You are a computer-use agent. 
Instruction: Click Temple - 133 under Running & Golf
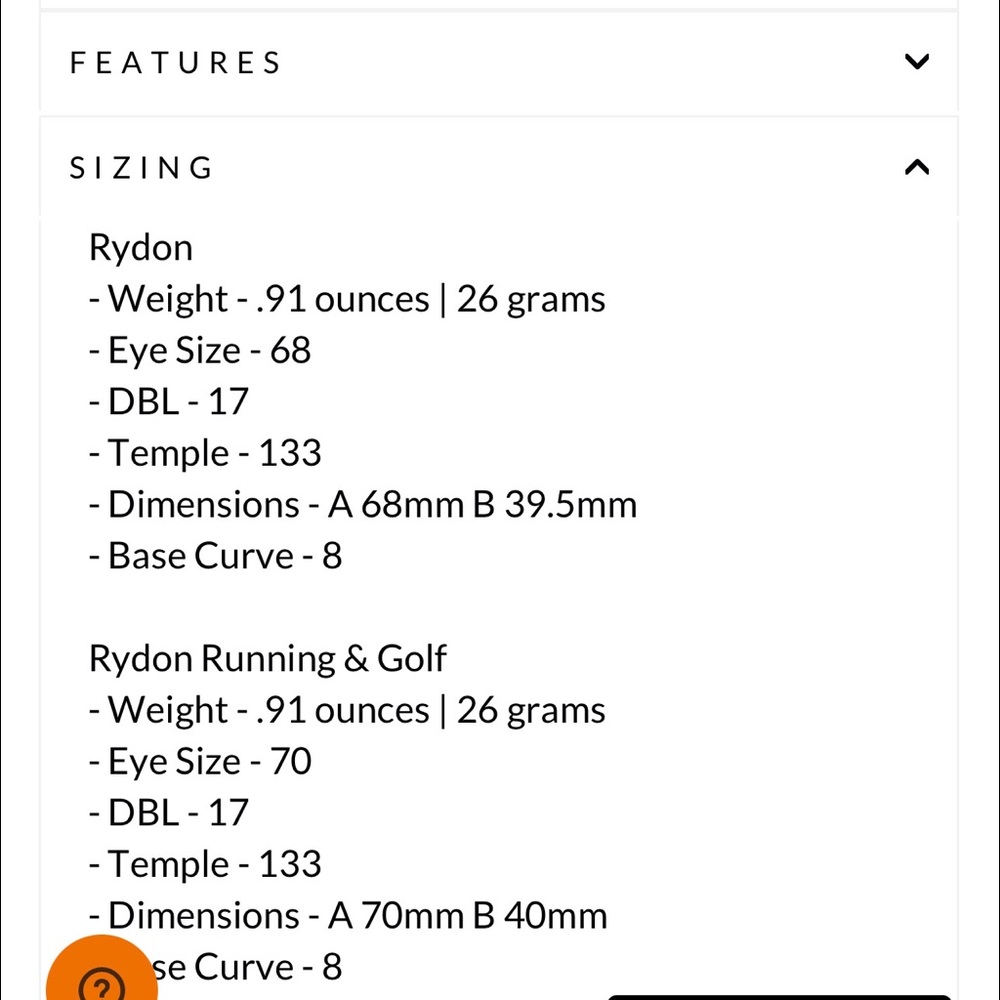click(x=205, y=865)
